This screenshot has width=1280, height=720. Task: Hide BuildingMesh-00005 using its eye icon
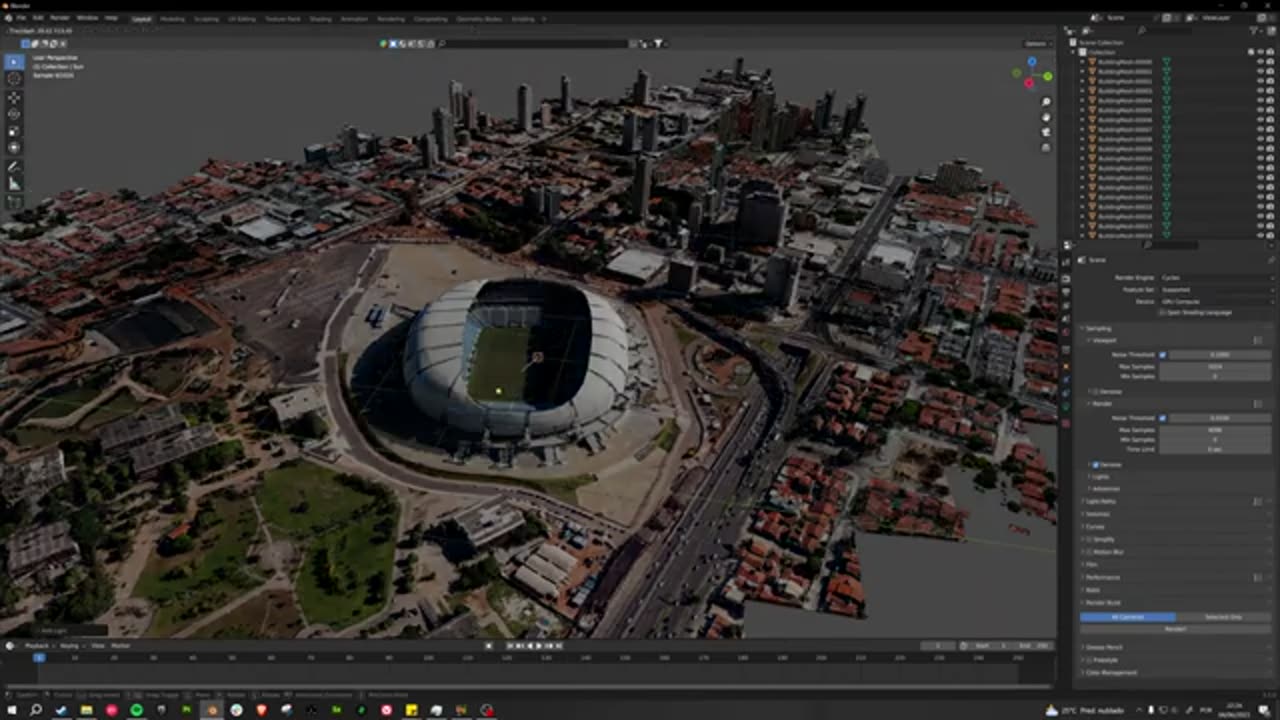click(x=1259, y=110)
